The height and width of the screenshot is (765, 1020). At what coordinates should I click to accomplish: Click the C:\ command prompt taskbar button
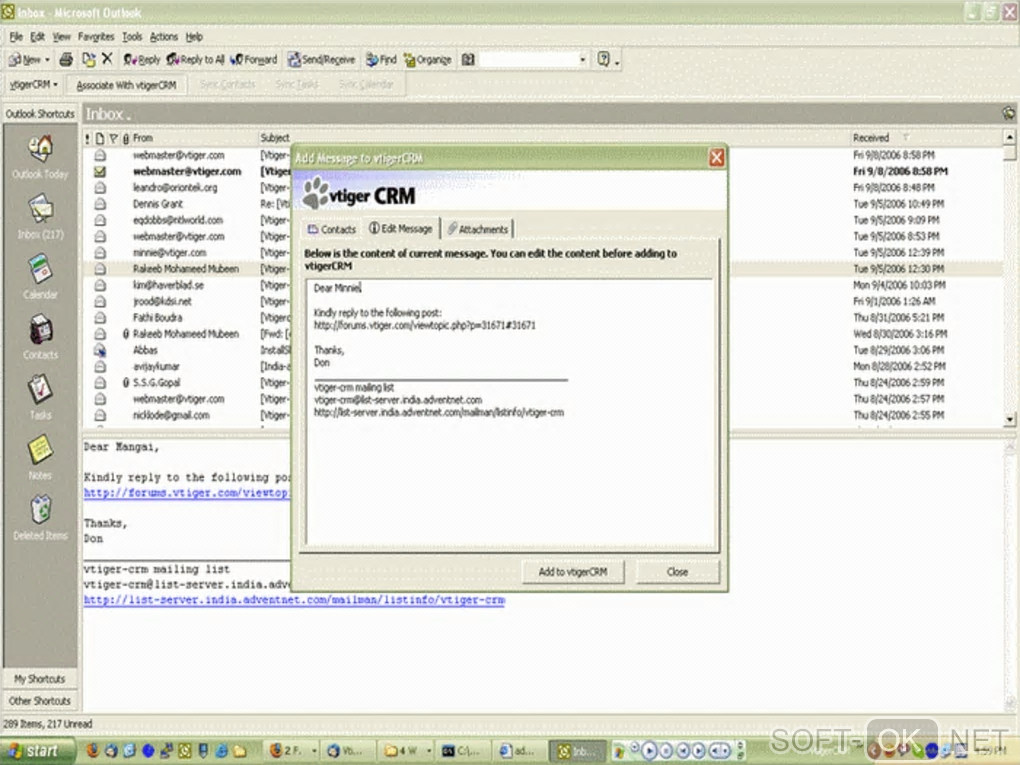tap(461, 751)
